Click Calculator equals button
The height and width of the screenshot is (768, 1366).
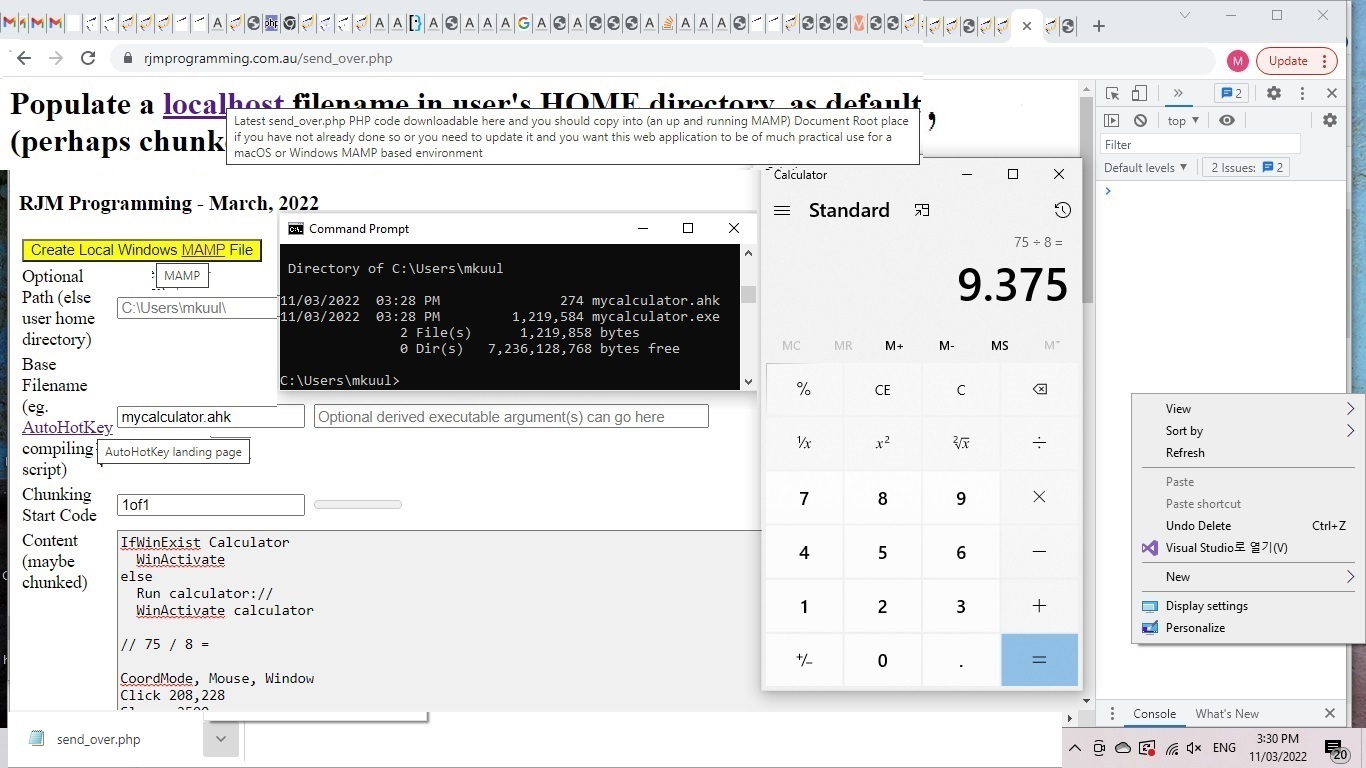[x=1039, y=660]
